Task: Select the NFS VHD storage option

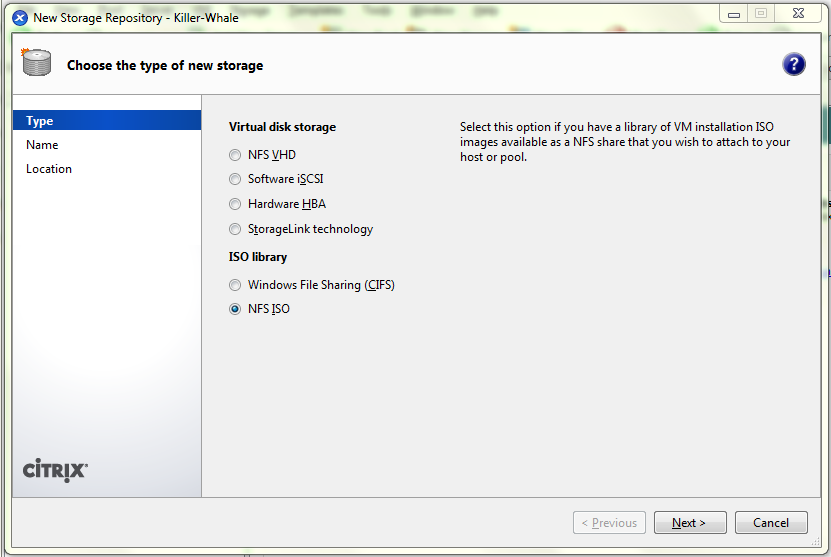Action: coord(235,155)
